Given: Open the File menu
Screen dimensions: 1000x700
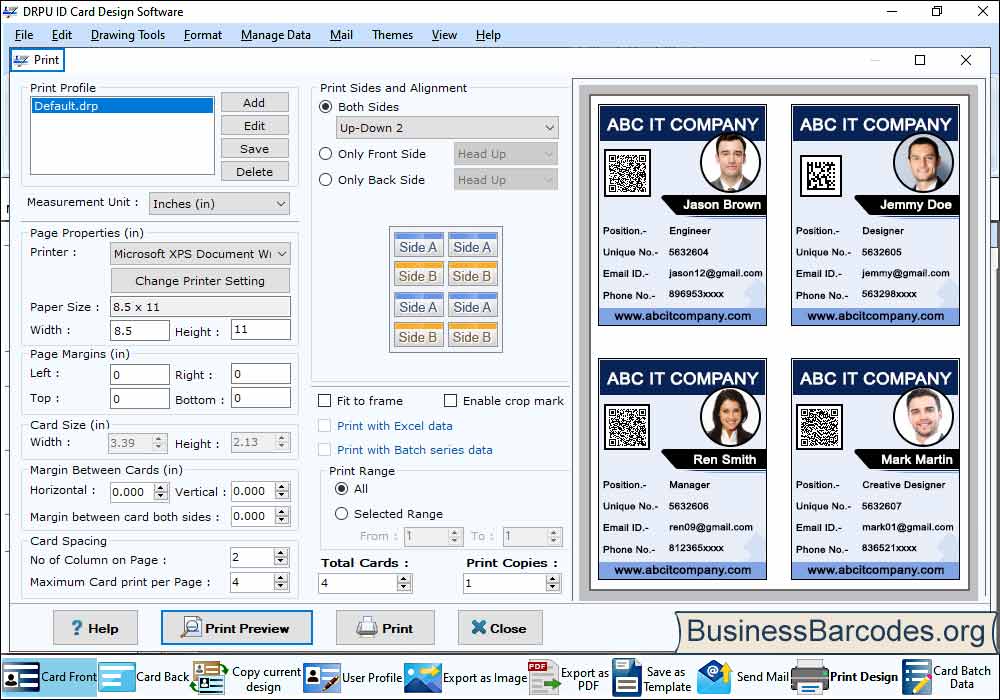Looking at the screenshot, I should pos(24,35).
